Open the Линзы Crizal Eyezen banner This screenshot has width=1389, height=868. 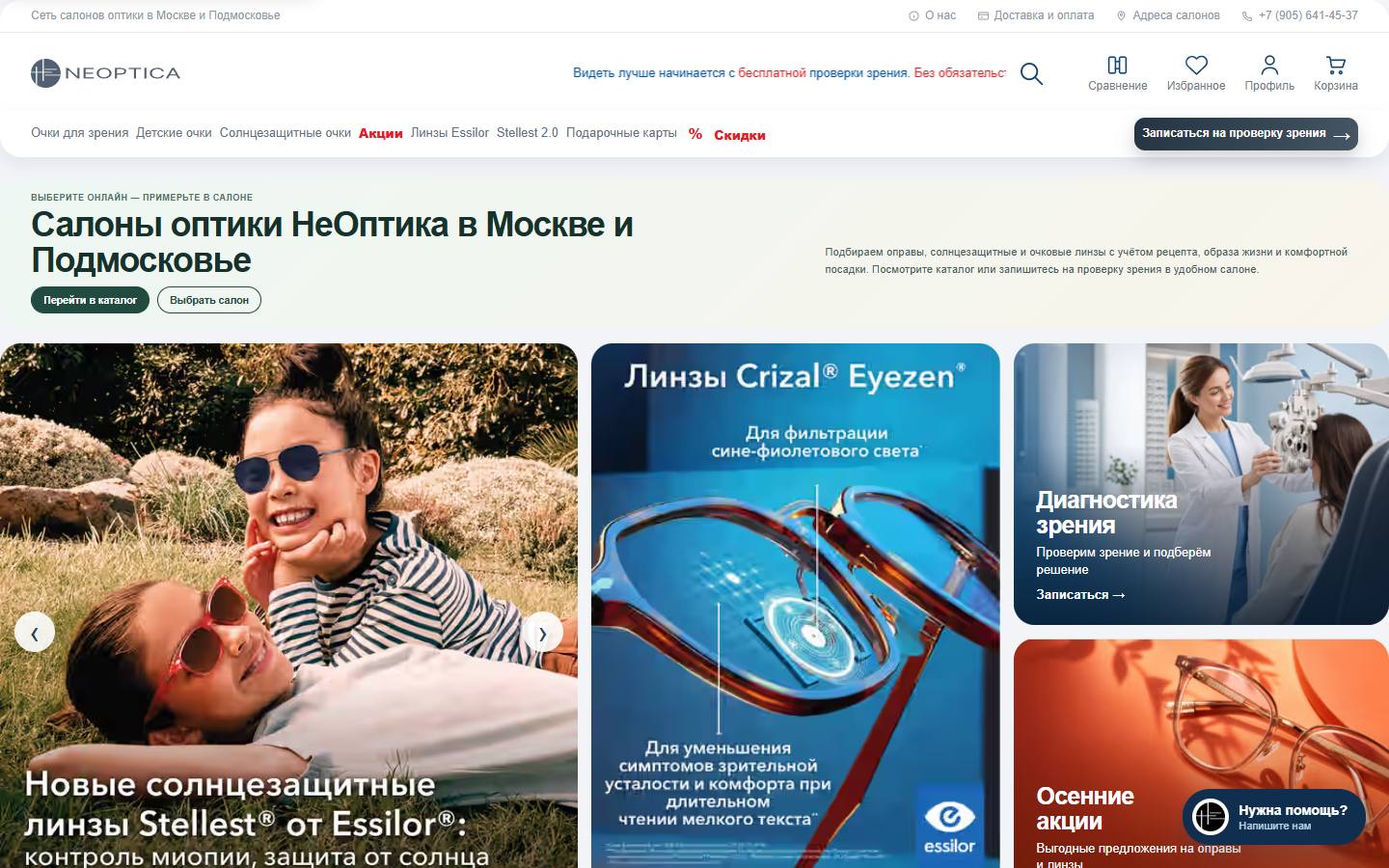point(796,606)
